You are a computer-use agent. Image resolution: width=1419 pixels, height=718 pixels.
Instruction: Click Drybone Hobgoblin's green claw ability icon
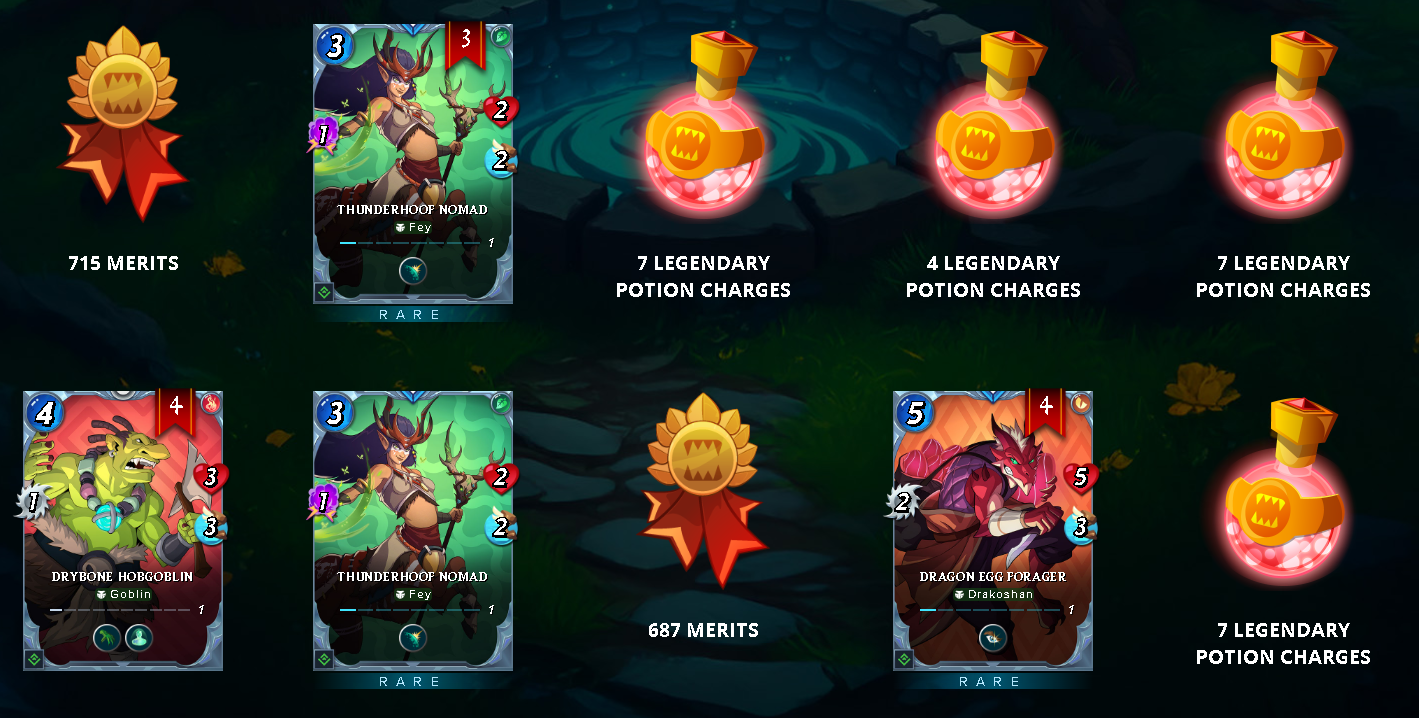point(107,637)
